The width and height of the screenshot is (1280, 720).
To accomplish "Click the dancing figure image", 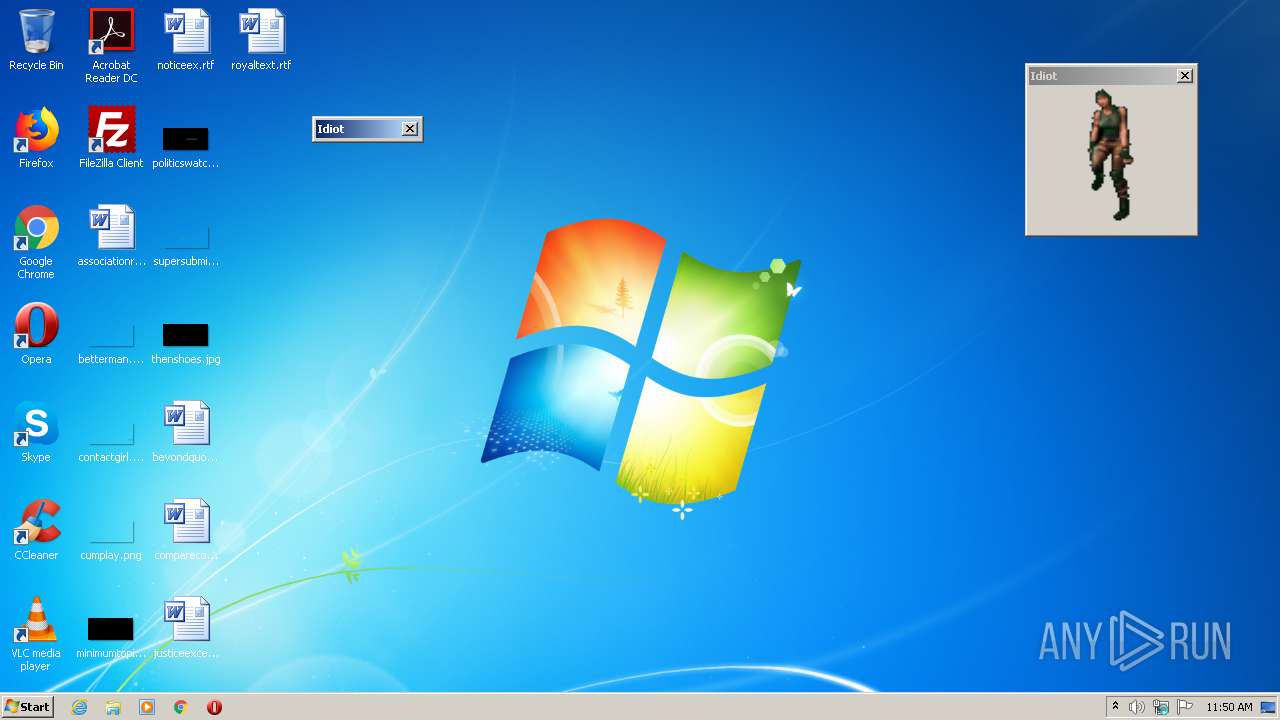I will point(1111,154).
